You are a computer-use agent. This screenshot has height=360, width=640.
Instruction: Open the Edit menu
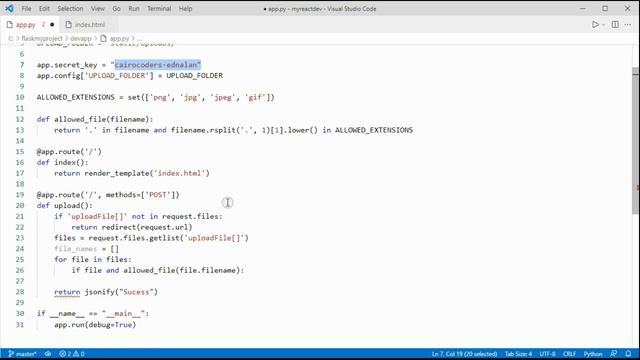coord(44,9)
